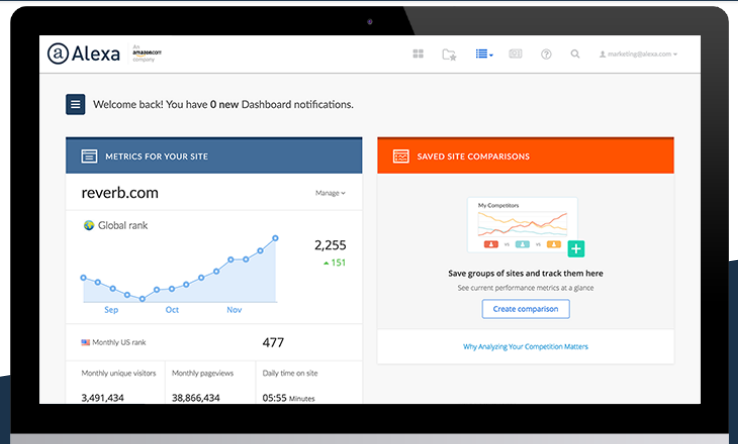
Task: Click the last data point on rank chart
Action: [x=275, y=238]
